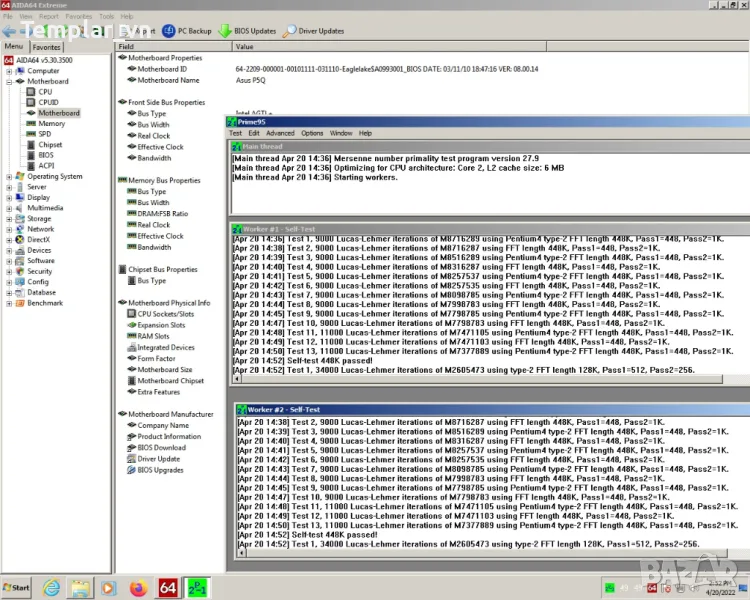The width and height of the screenshot is (750, 600).
Task: Select the Chipset node under Motherboard
Action: [x=50, y=145]
